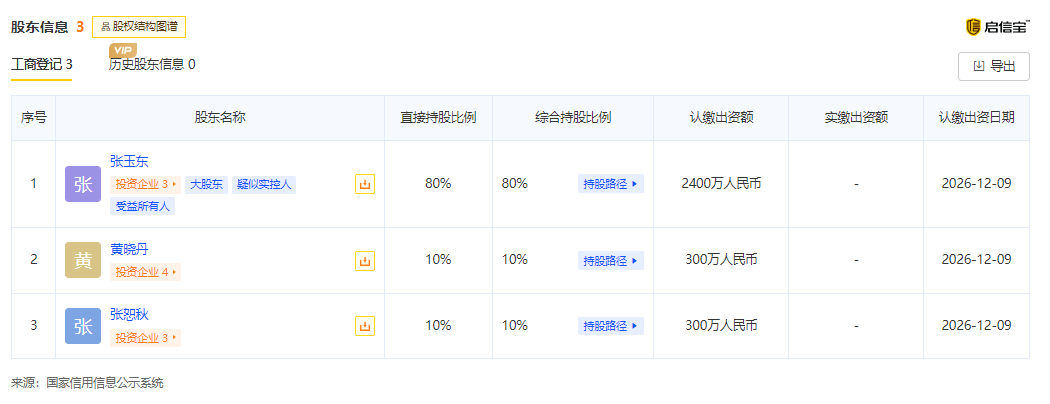Click the 综合持股比例 column header
This screenshot has height=404, width=1050.
pos(573,118)
